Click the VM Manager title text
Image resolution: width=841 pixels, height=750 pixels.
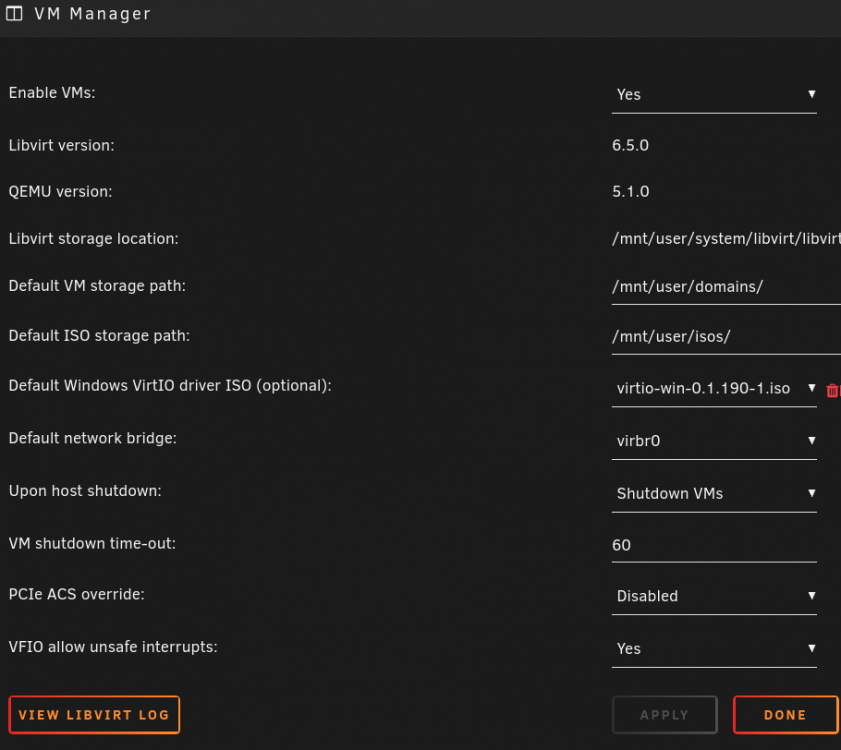tap(93, 14)
